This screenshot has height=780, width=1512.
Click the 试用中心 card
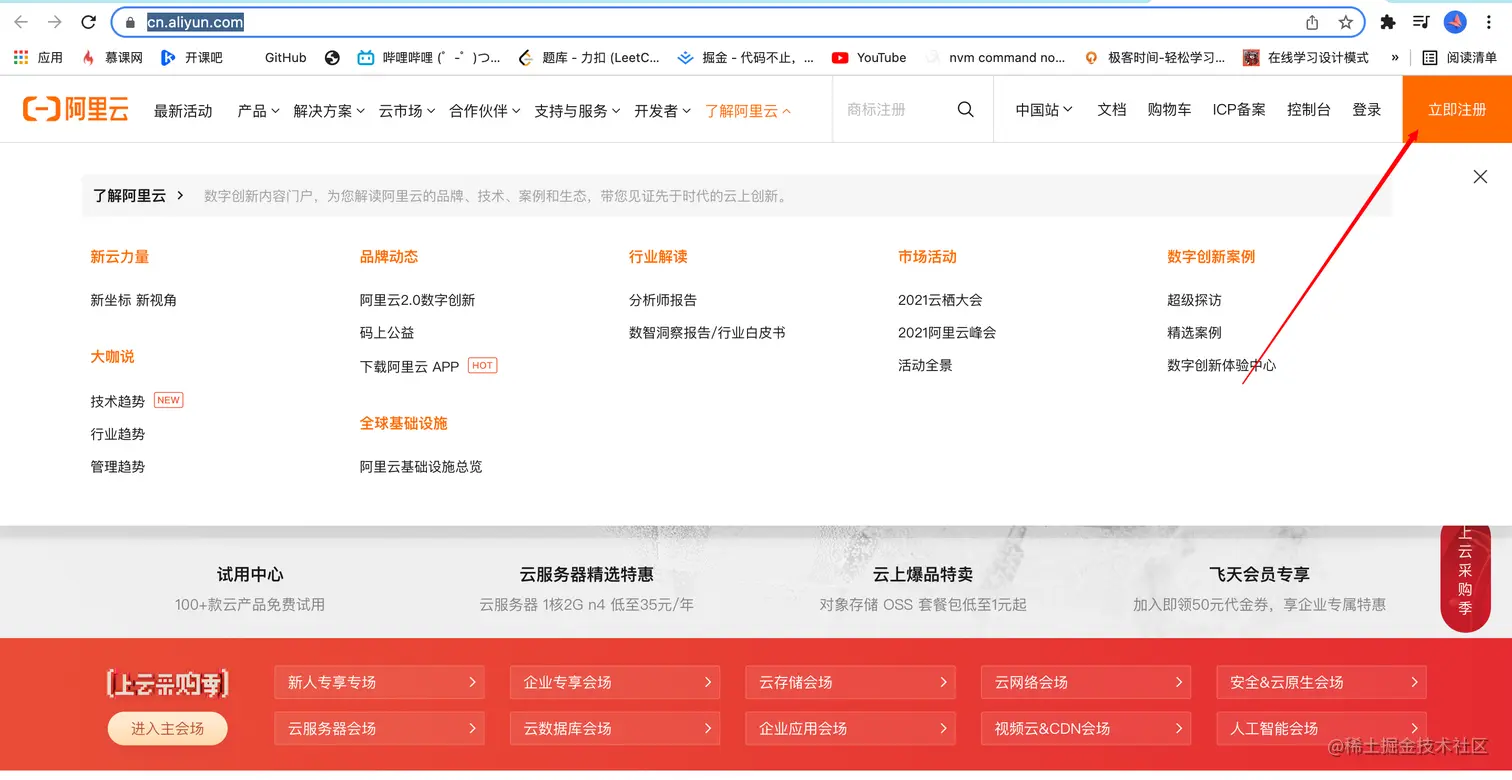tap(250, 588)
